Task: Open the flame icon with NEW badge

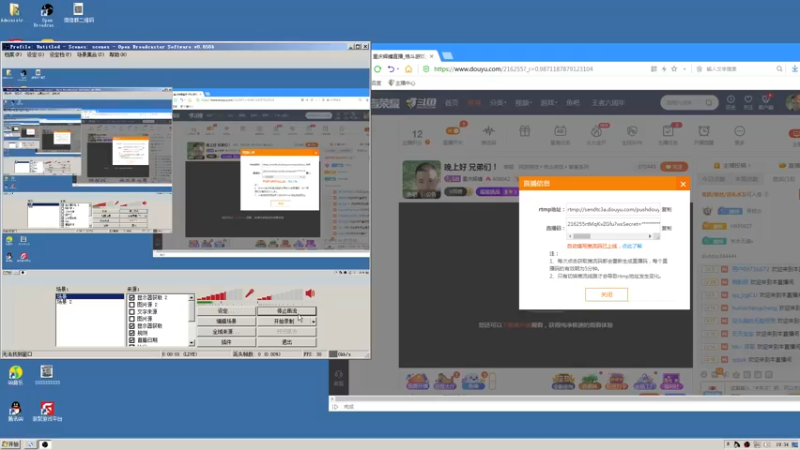Action: [596, 131]
